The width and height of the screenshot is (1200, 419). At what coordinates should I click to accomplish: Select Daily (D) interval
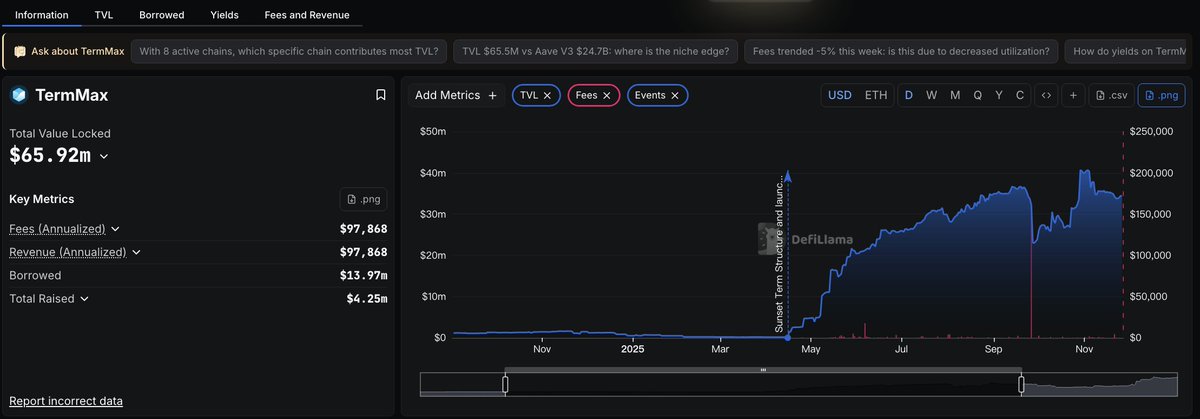(x=909, y=95)
